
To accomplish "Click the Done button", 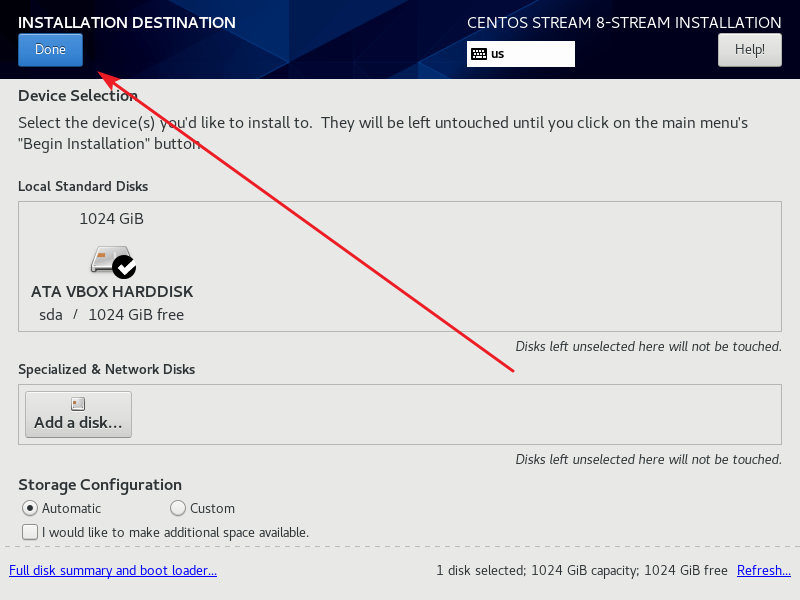I will click(50, 49).
